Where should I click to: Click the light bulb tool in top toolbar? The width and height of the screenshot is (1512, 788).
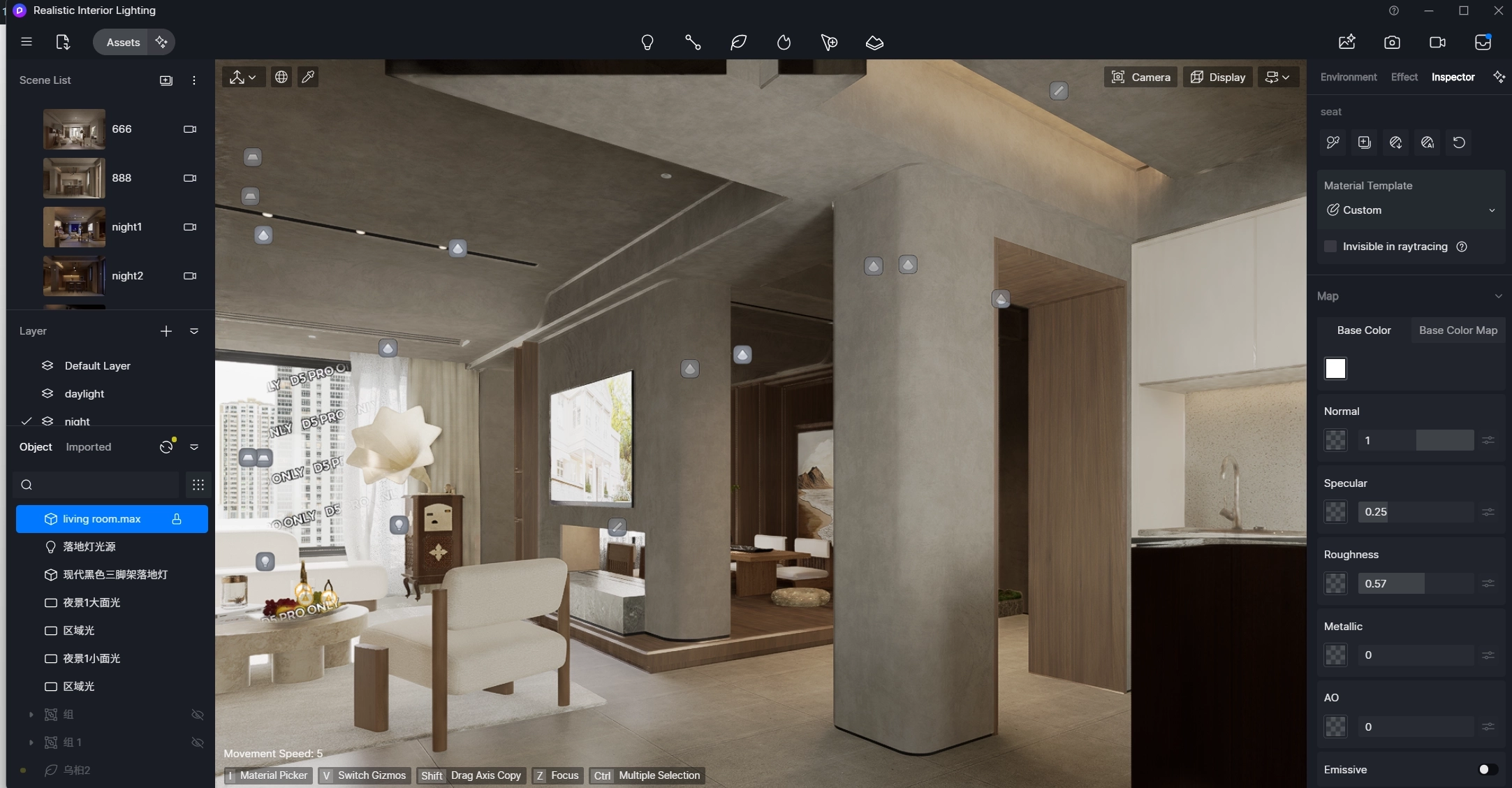pyautogui.click(x=647, y=43)
